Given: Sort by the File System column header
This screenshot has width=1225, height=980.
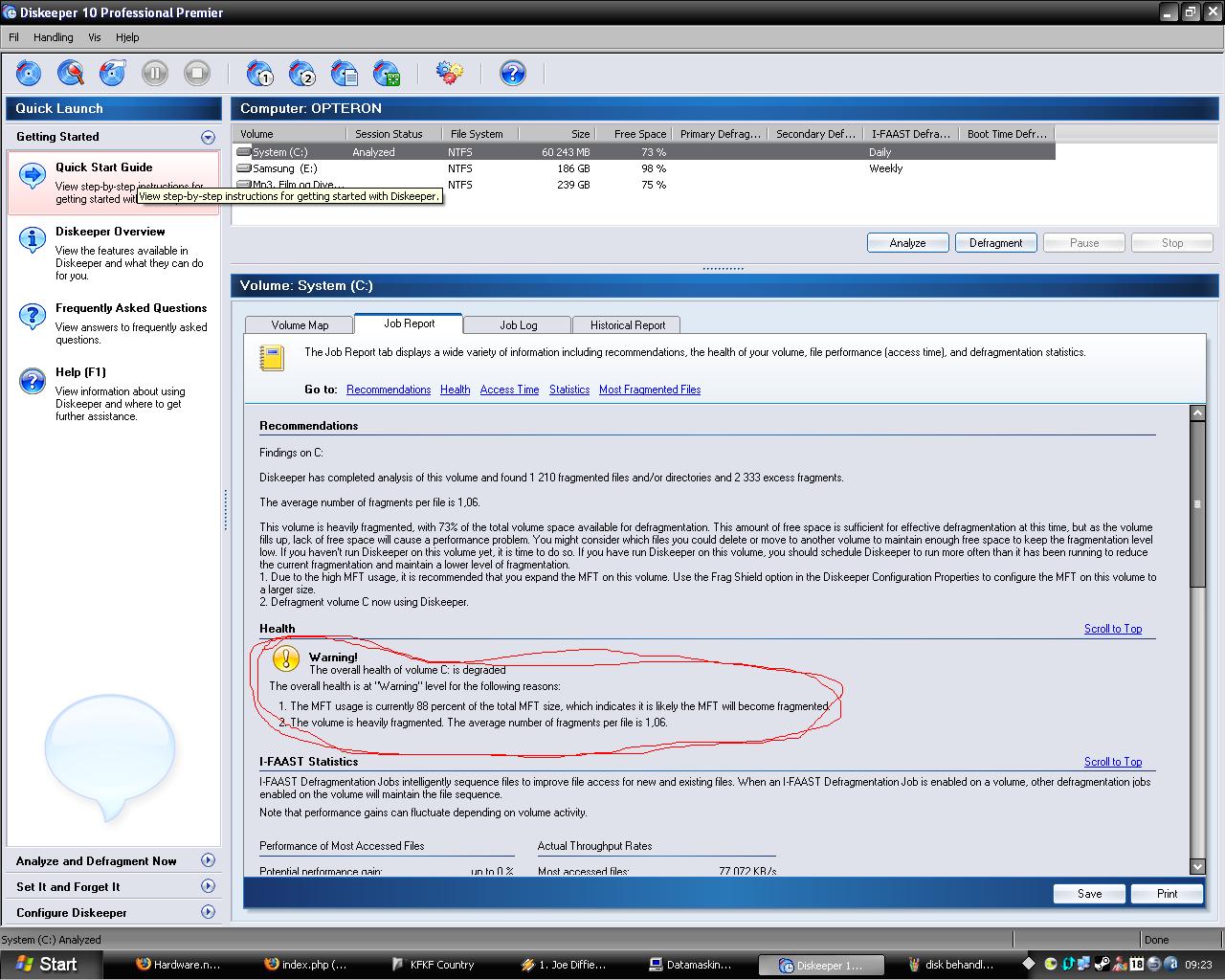Looking at the screenshot, I should [479, 134].
